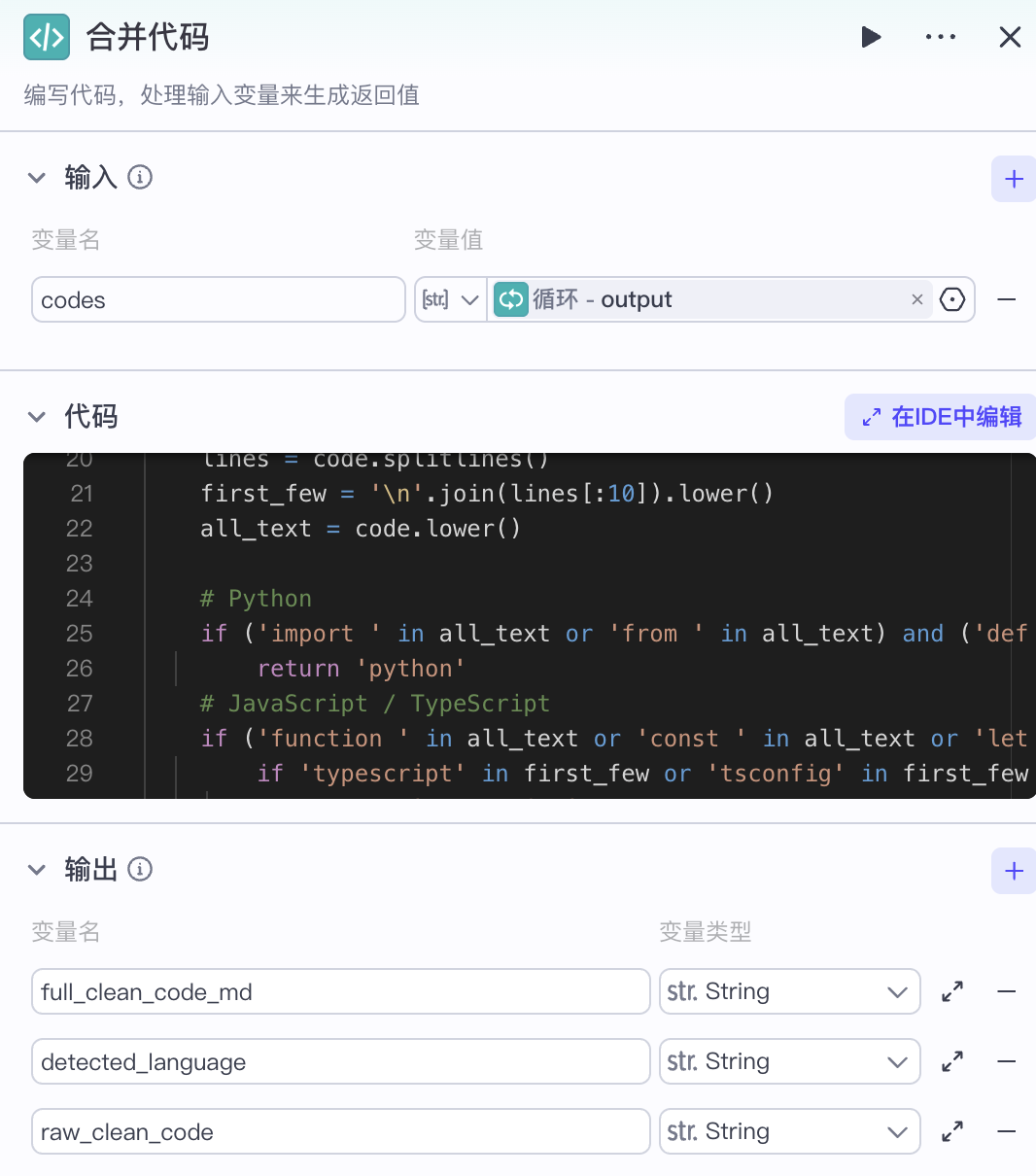
Task: Open type dropdown for full_clean_code_md
Action: 788,991
